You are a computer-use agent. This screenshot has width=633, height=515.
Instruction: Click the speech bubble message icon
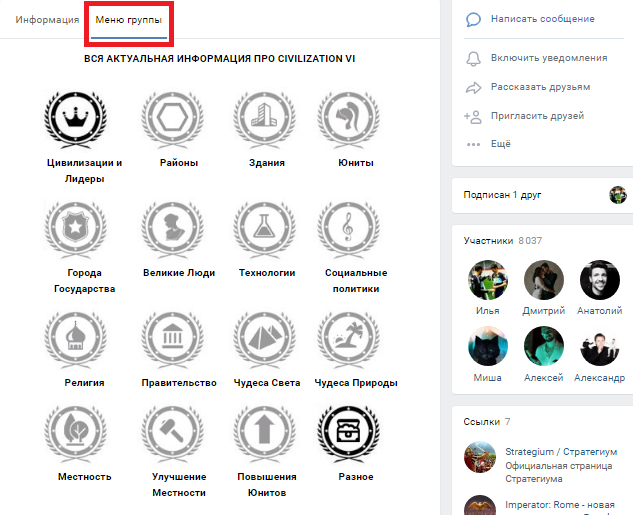click(x=473, y=19)
